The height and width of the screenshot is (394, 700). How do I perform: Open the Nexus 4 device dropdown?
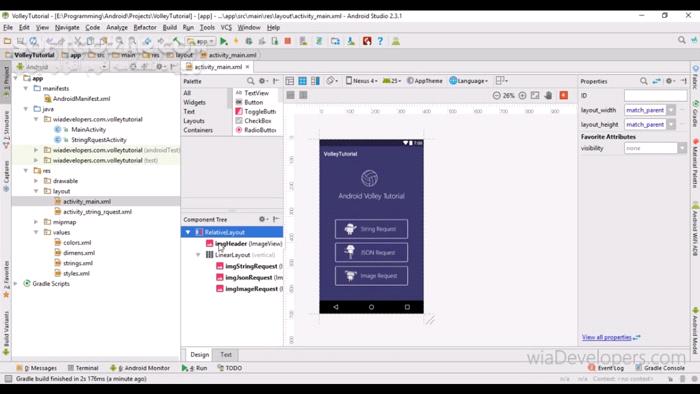362,81
